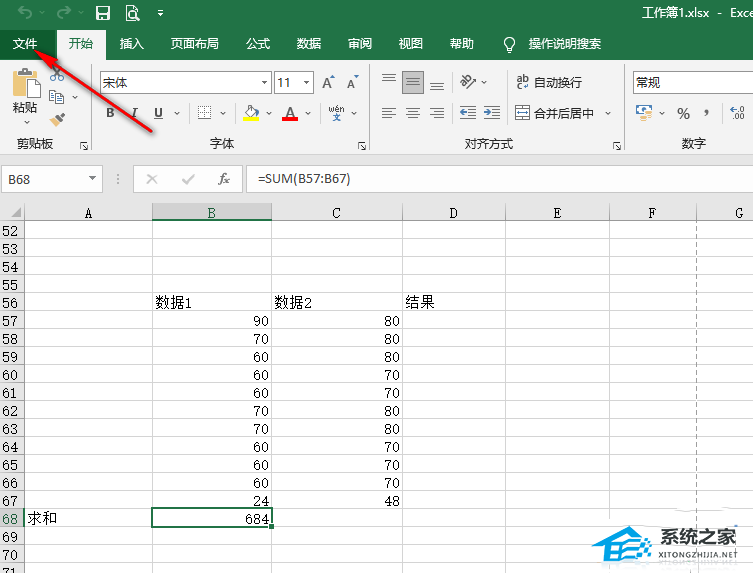Open the clipboard pane launcher
Screen dimensions: 753x573
(84, 146)
